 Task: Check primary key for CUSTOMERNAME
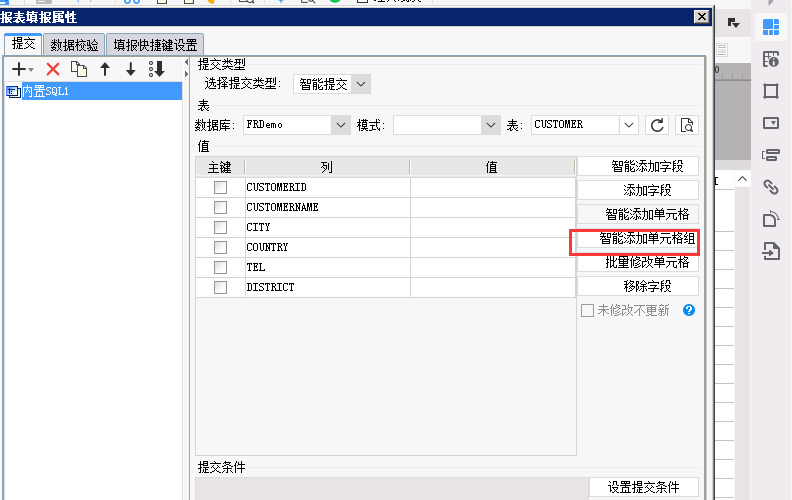click(220, 207)
